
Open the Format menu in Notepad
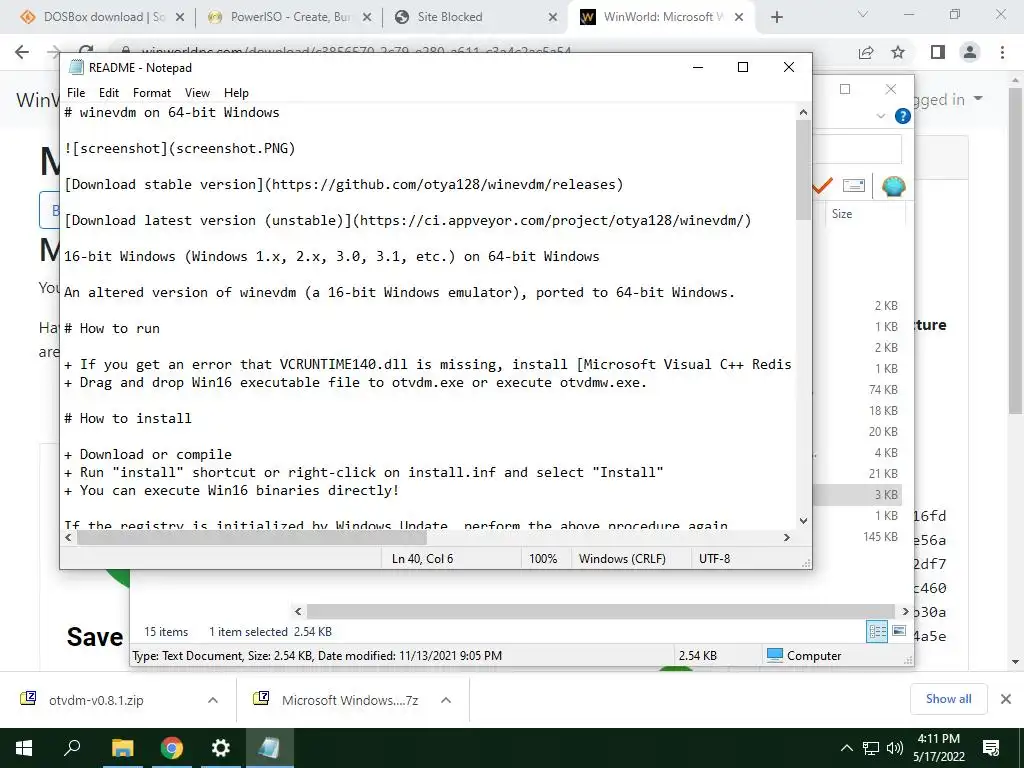152,93
